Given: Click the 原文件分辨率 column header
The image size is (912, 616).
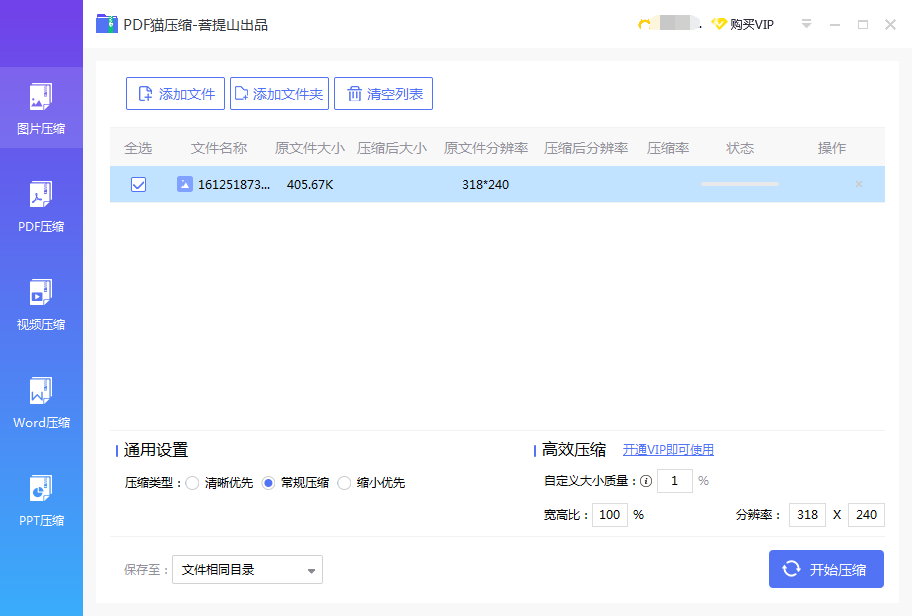Looking at the screenshot, I should [486, 148].
